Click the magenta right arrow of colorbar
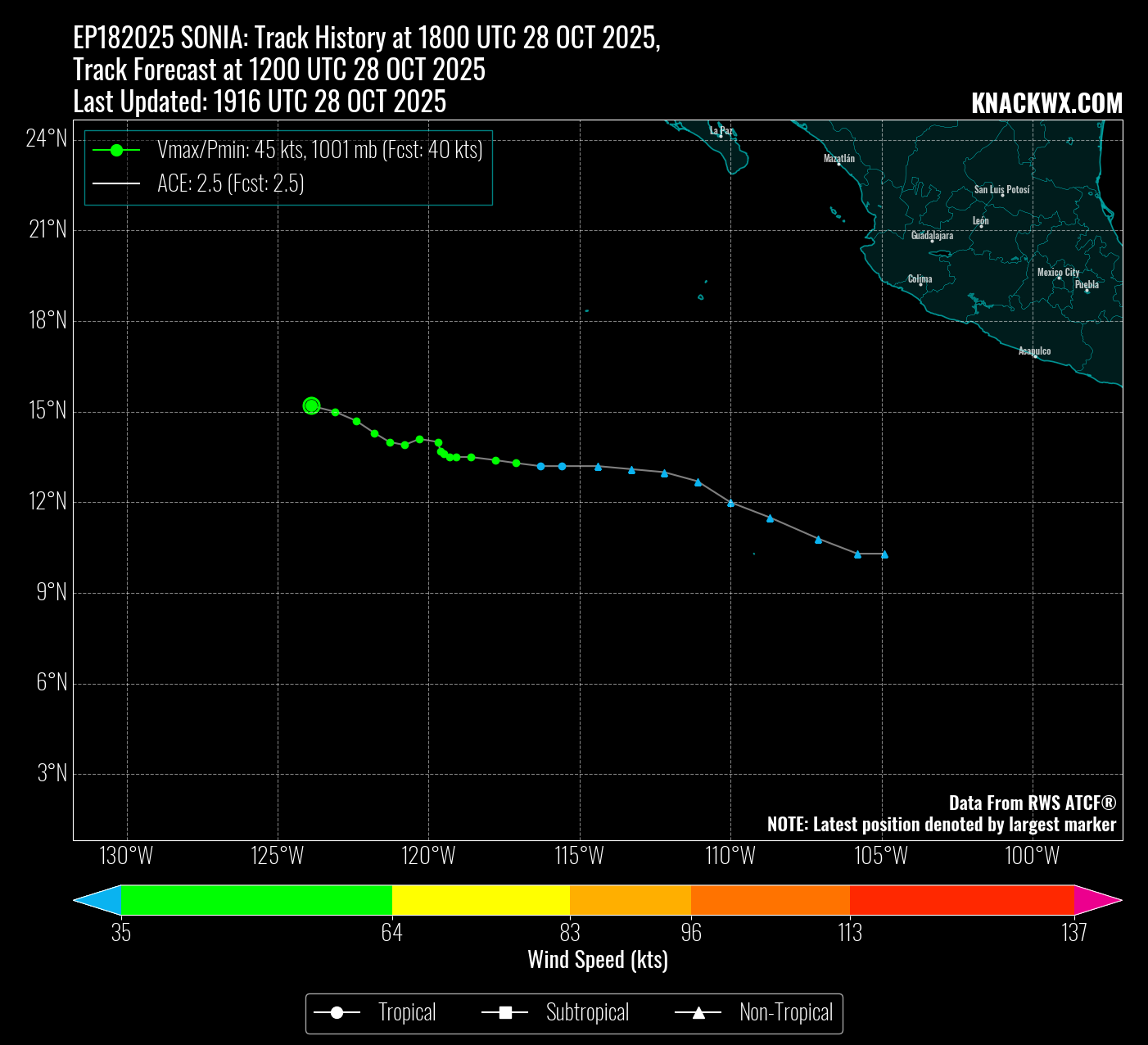This screenshot has height=1045, width=1148. 1098,900
